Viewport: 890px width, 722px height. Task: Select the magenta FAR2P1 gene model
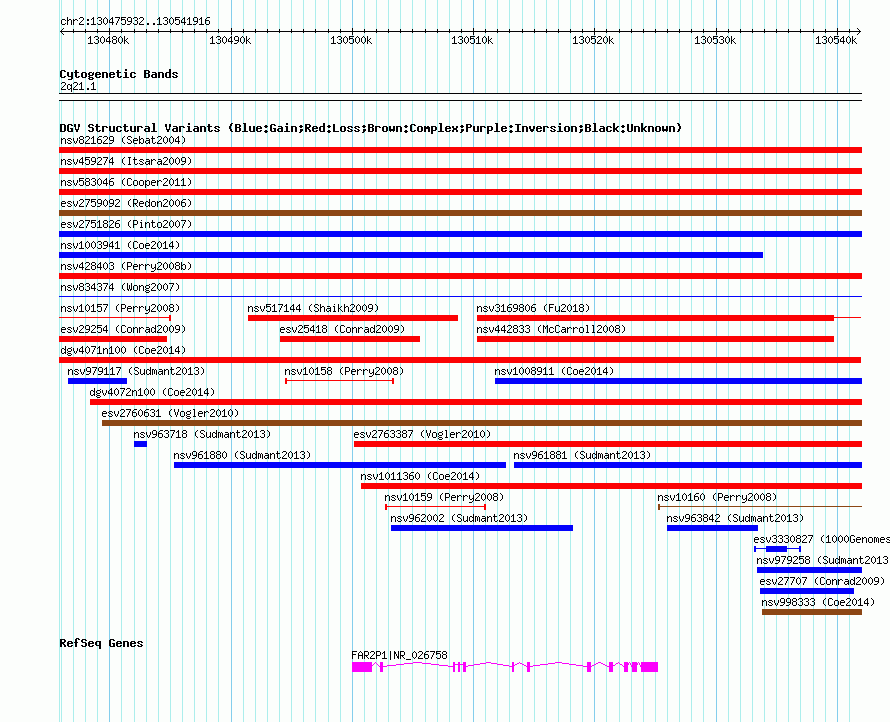coord(505,667)
